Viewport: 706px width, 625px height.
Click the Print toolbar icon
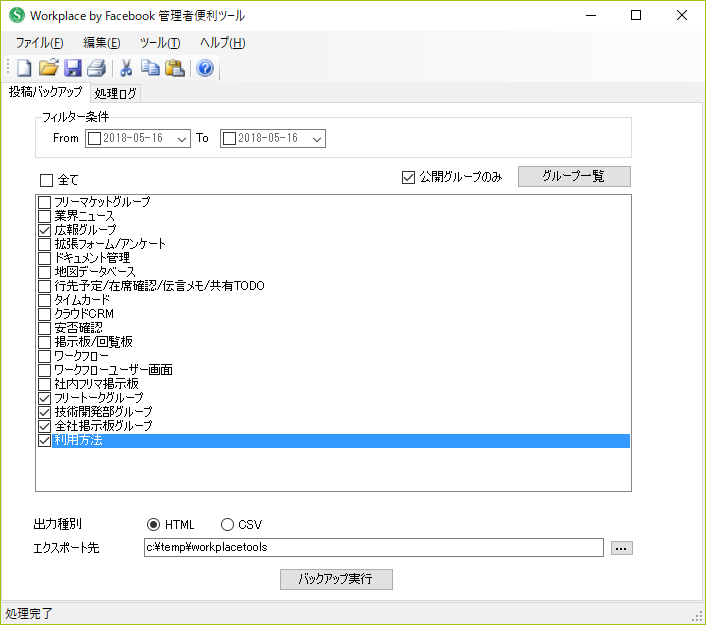coord(96,68)
